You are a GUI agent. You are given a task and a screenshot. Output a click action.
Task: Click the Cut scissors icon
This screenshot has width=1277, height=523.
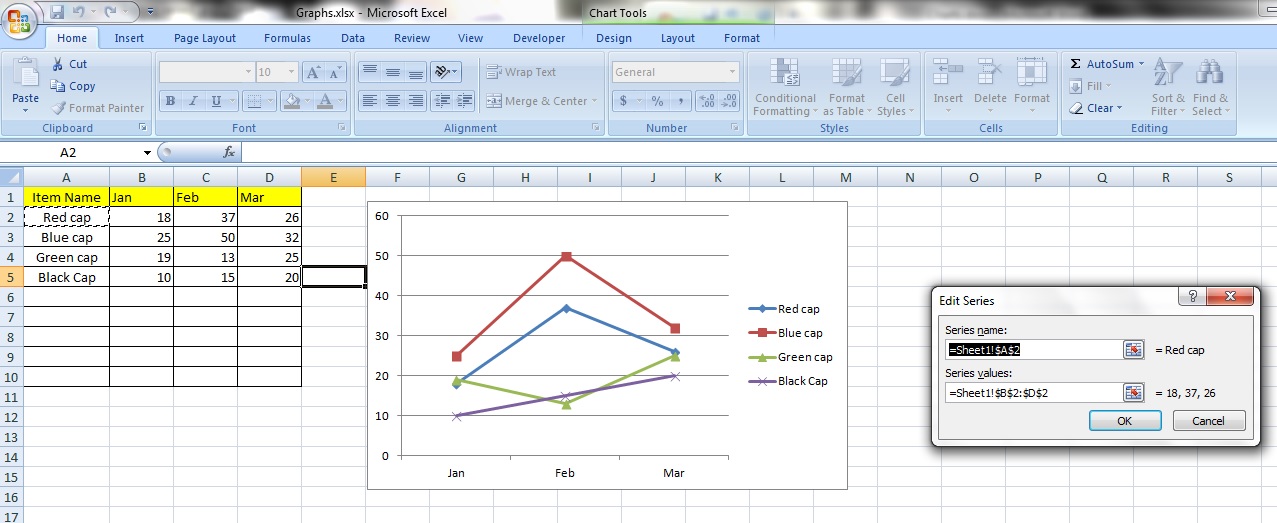pyautogui.click(x=58, y=64)
